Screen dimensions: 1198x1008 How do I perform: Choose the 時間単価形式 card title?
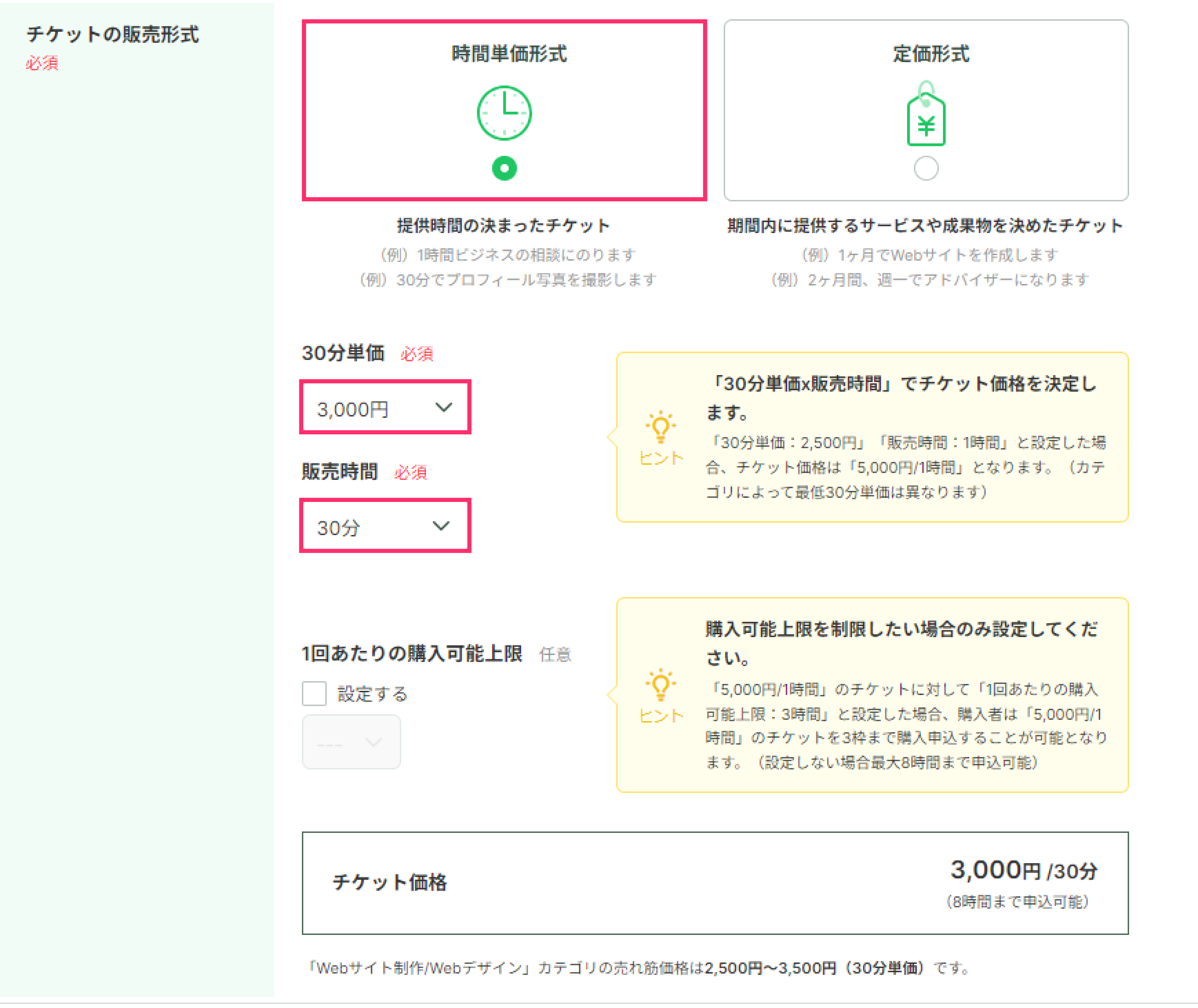[x=508, y=54]
